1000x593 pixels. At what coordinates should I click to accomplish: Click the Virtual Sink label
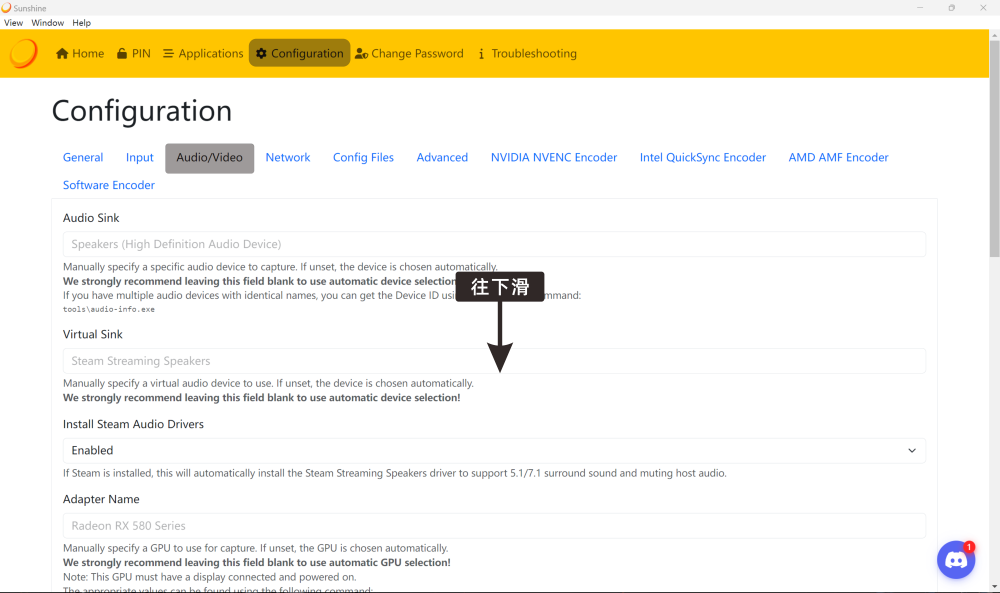pyautogui.click(x=92, y=334)
